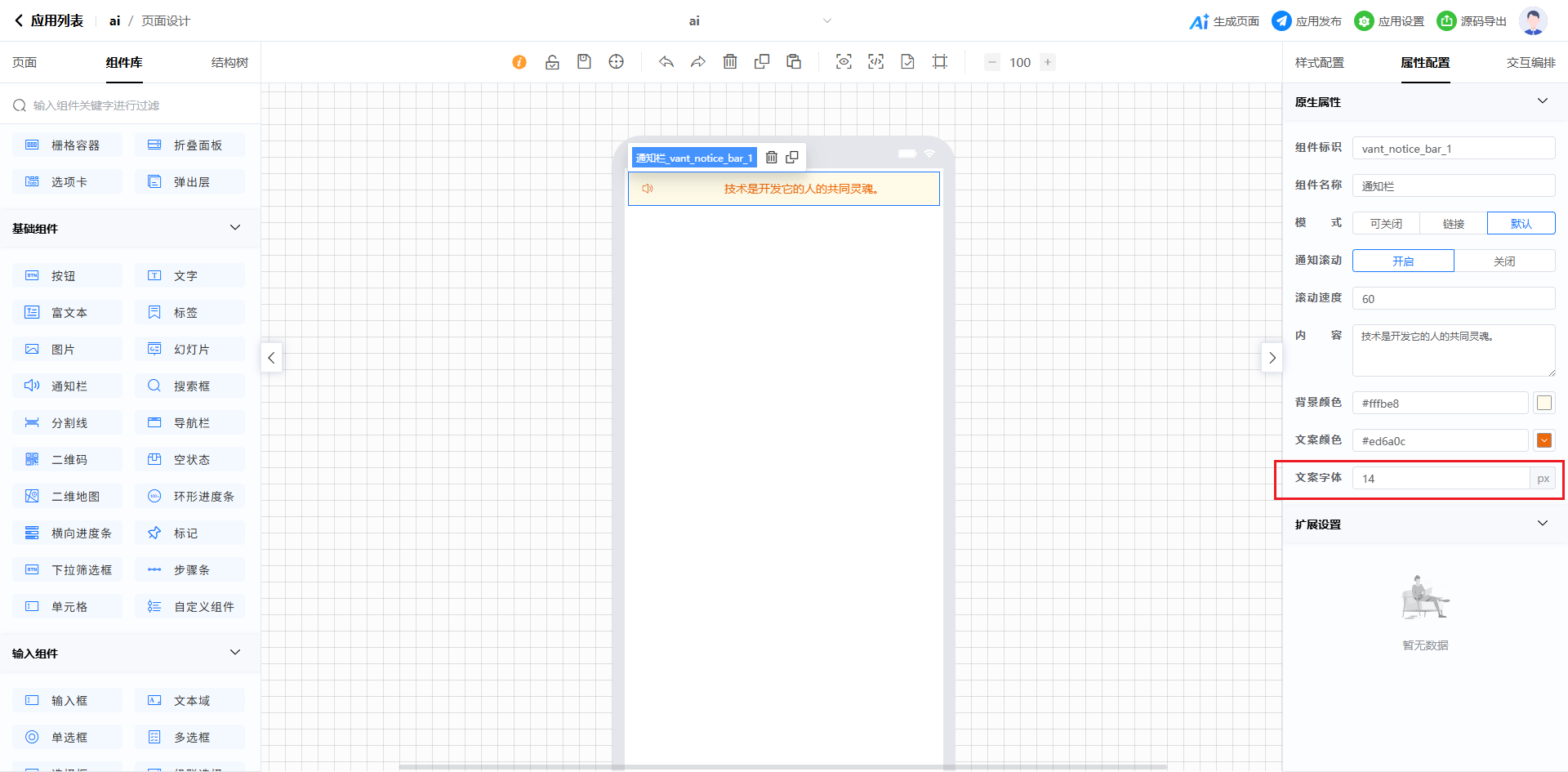The height and width of the screenshot is (772, 1568).
Task: Click 应用发布 to publish the app
Action: [x=1307, y=21]
